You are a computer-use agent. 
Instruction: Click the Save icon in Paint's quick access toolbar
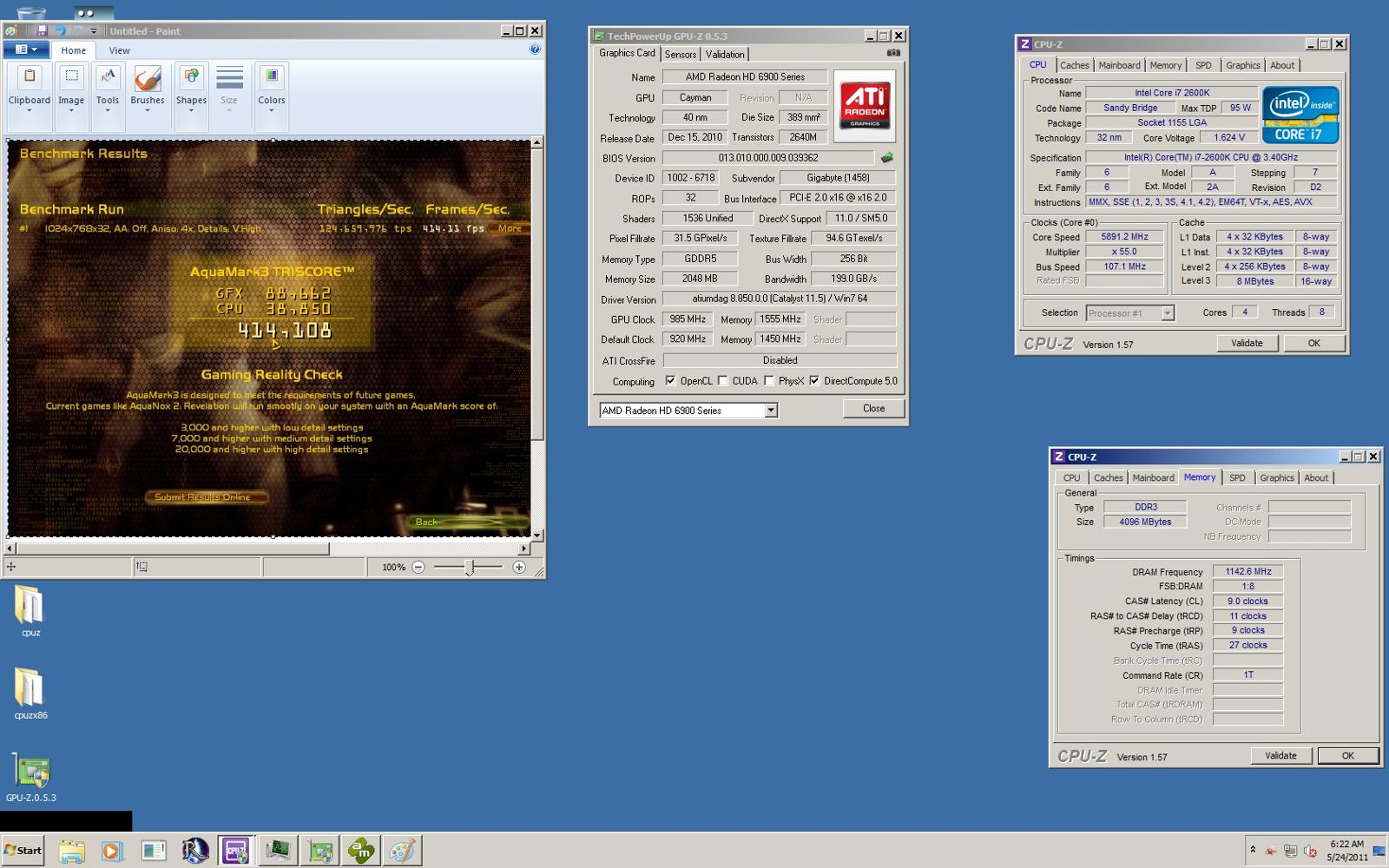[x=41, y=30]
